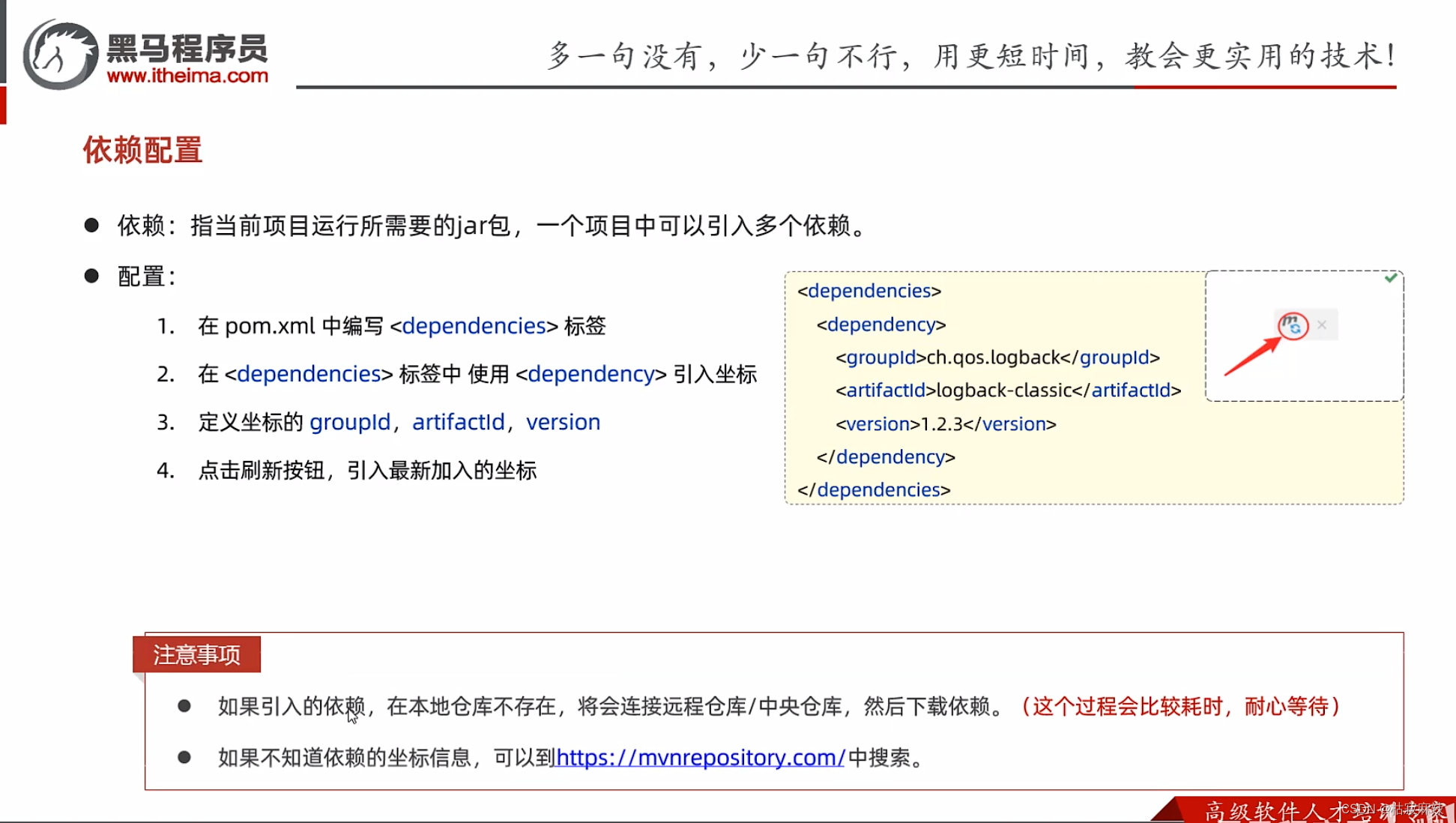Click the 依赖配置 heading
Image resolution: width=1456 pixels, height=823 pixels.
click(142, 150)
